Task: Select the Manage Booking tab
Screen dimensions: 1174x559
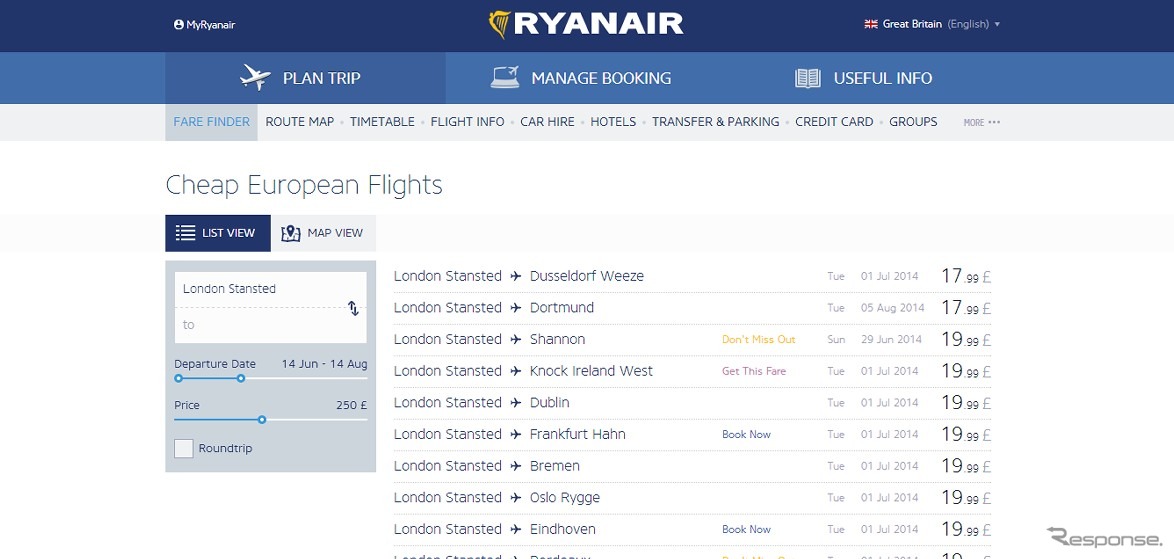Action: click(x=581, y=78)
